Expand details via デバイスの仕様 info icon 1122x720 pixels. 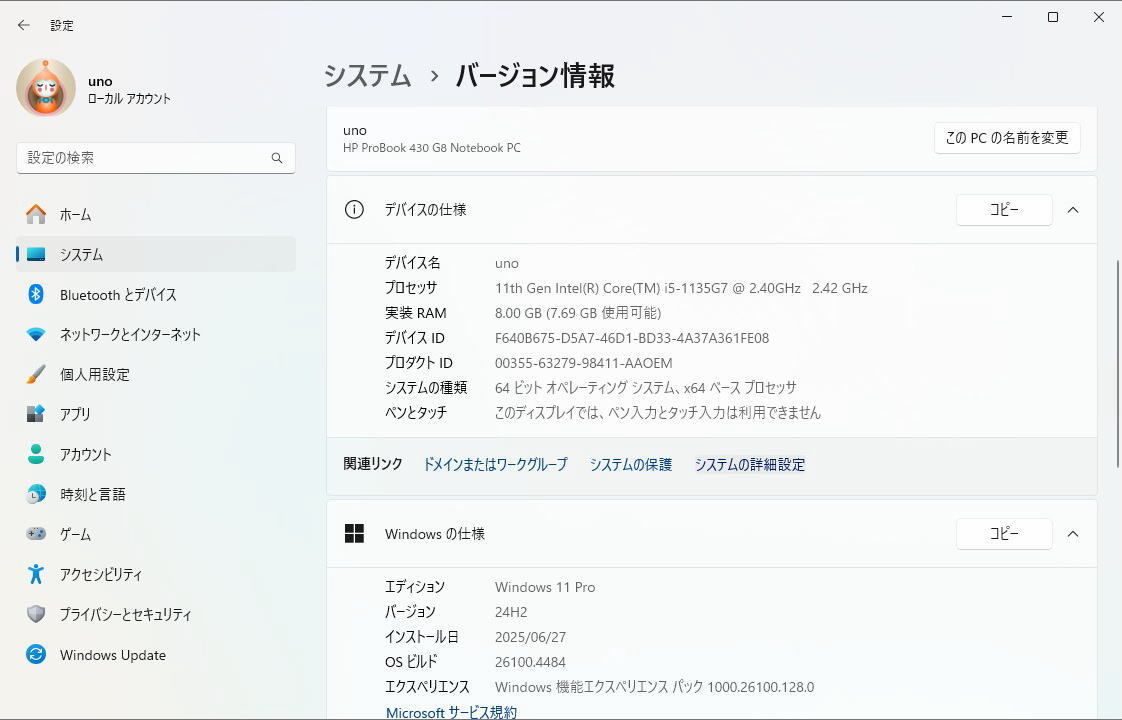(354, 210)
